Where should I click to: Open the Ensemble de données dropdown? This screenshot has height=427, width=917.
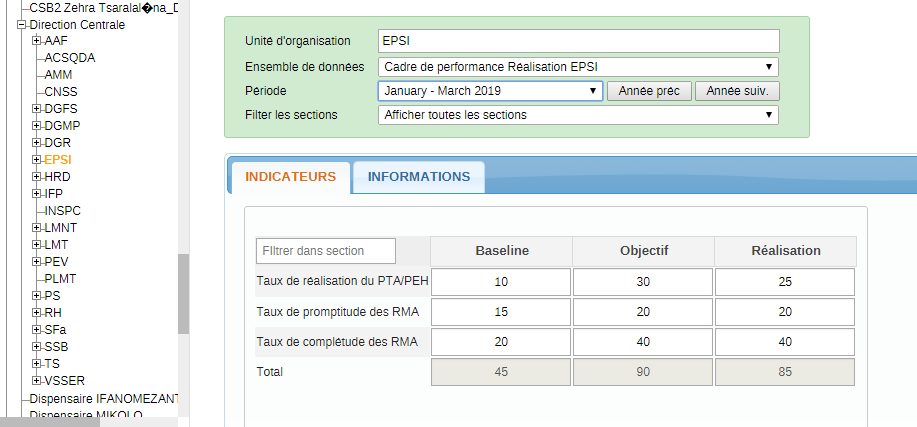point(578,67)
